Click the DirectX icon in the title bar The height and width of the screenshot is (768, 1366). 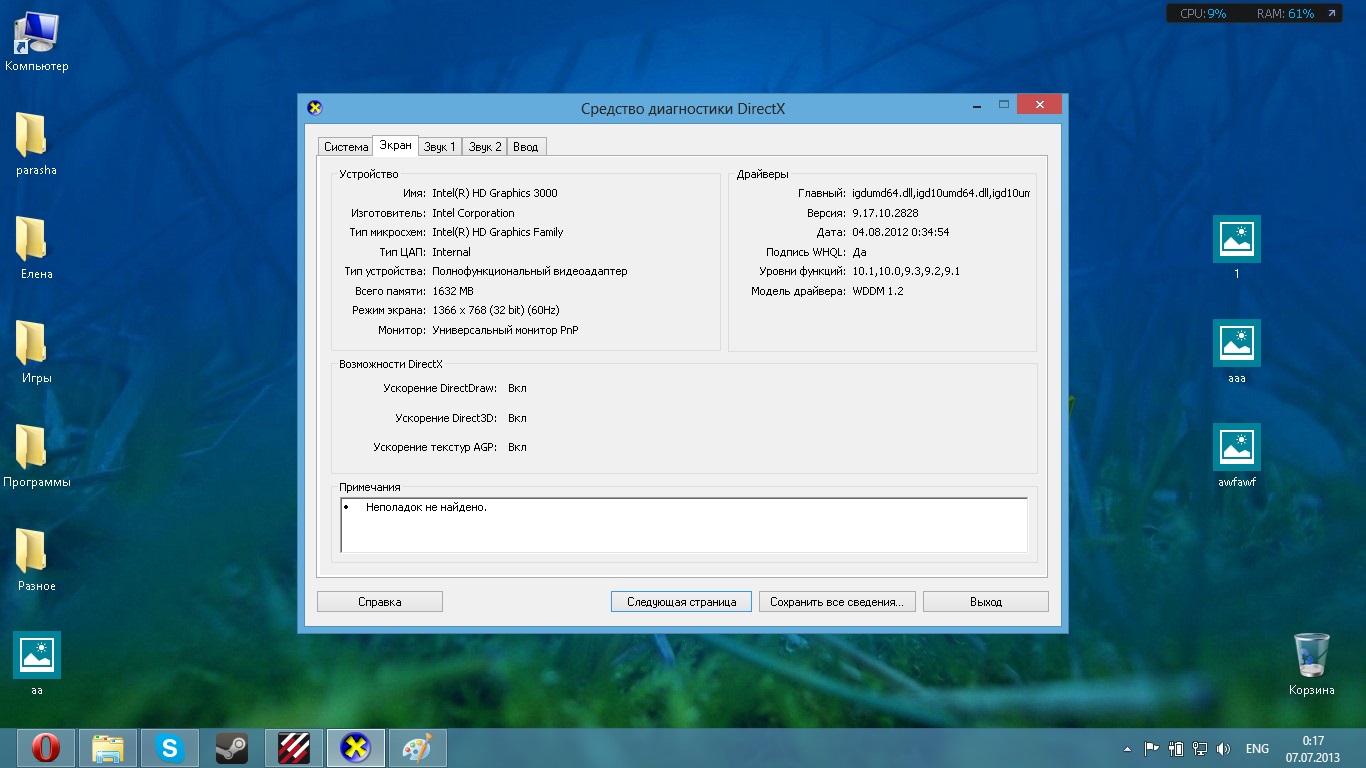(315, 108)
